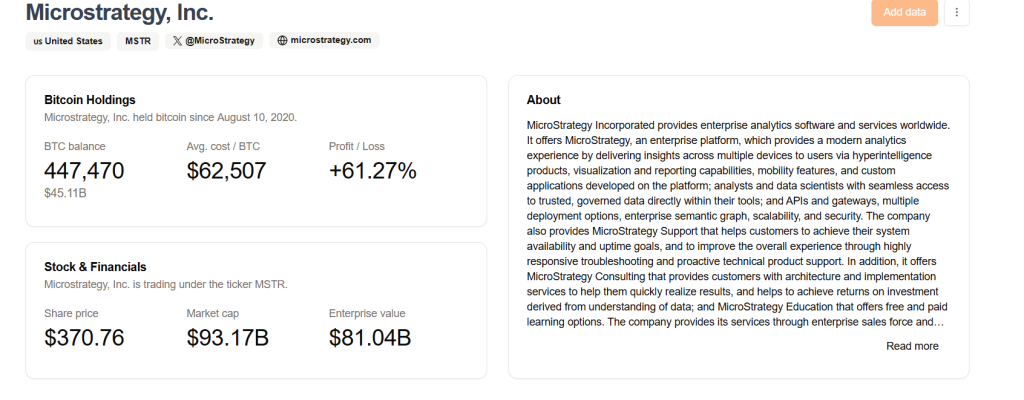Select the MSTR ticker tag
1024x400 pixels.
(x=138, y=41)
